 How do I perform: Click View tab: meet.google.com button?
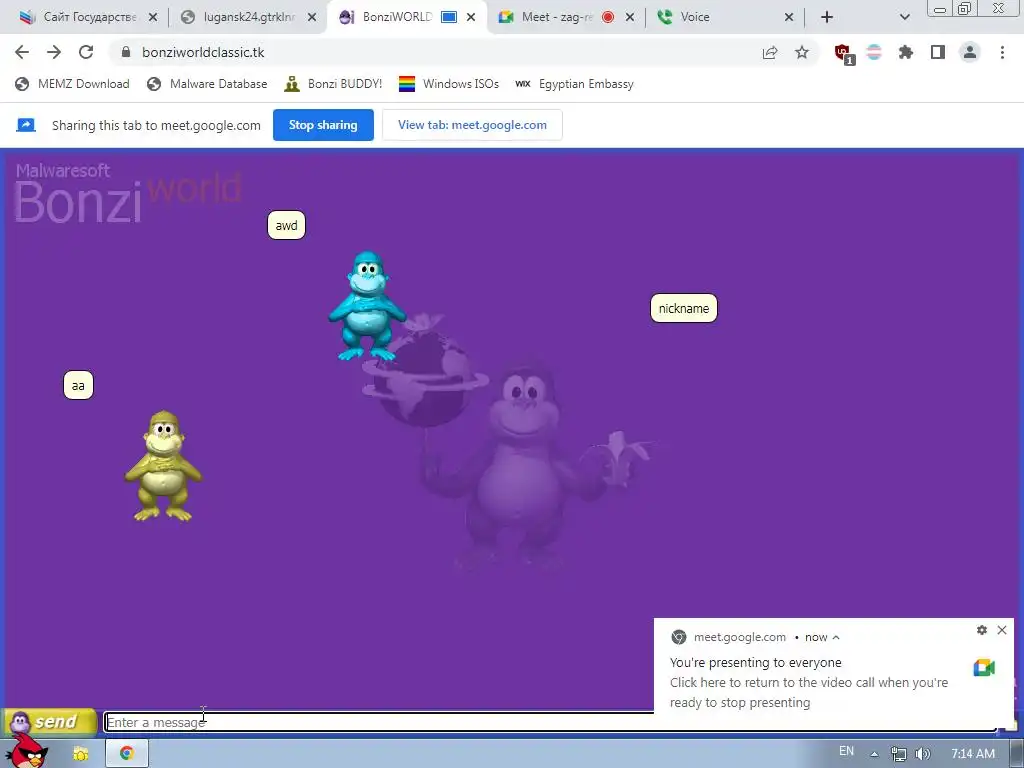coord(472,125)
